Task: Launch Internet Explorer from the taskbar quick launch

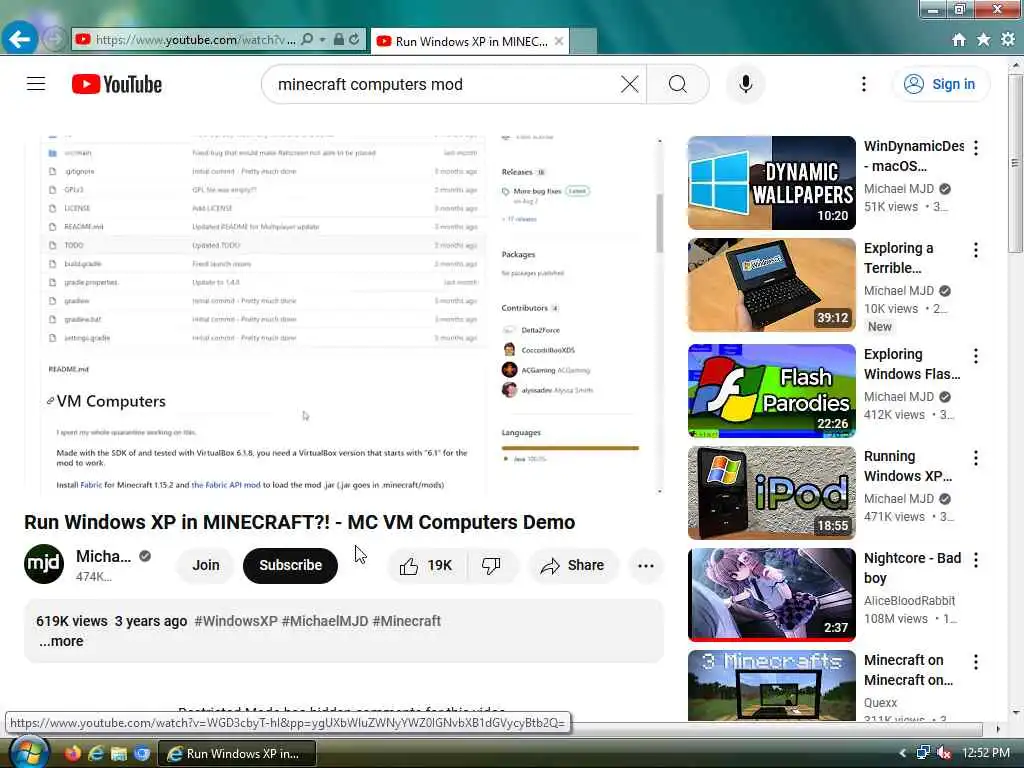Action: pos(96,753)
